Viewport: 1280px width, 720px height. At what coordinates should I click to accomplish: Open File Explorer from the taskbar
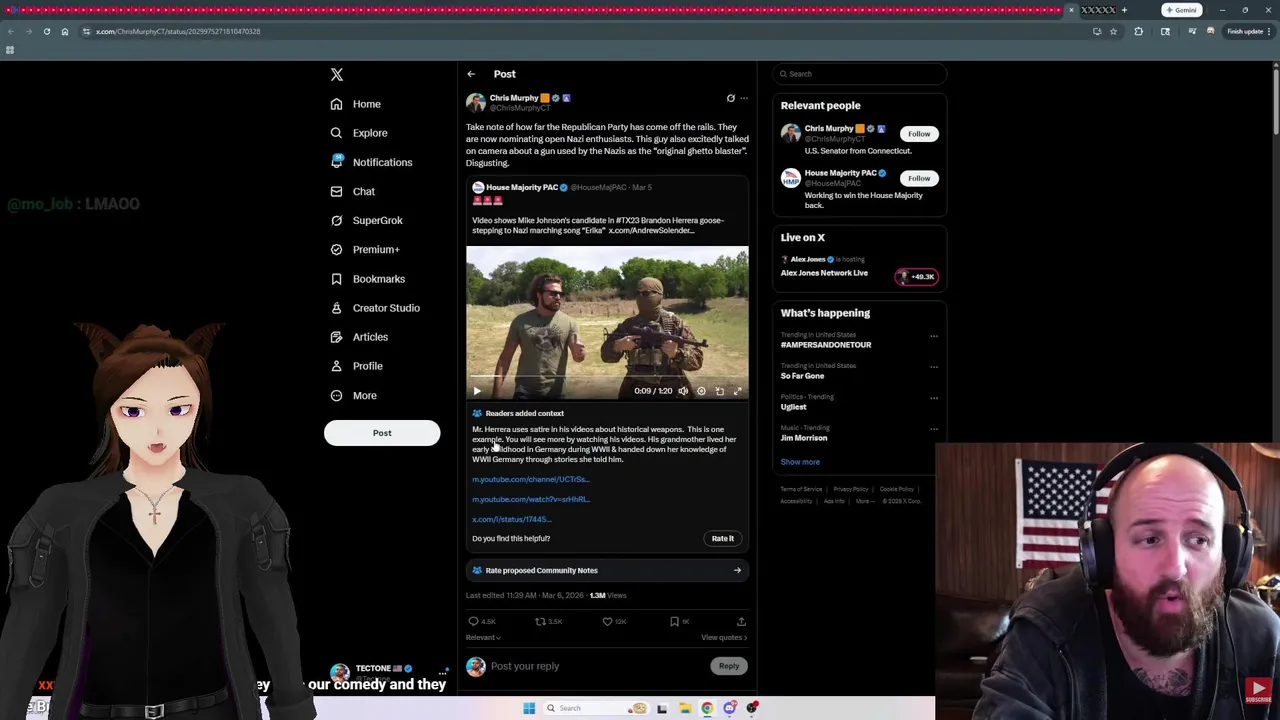pos(685,708)
